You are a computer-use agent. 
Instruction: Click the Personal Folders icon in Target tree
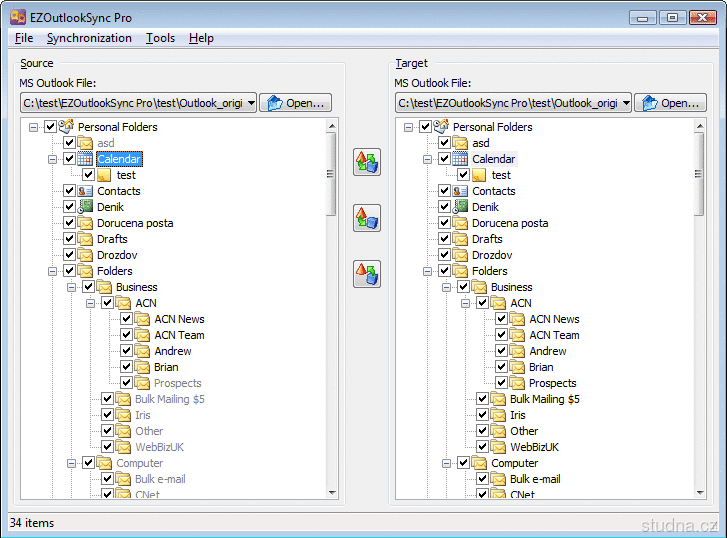442,127
